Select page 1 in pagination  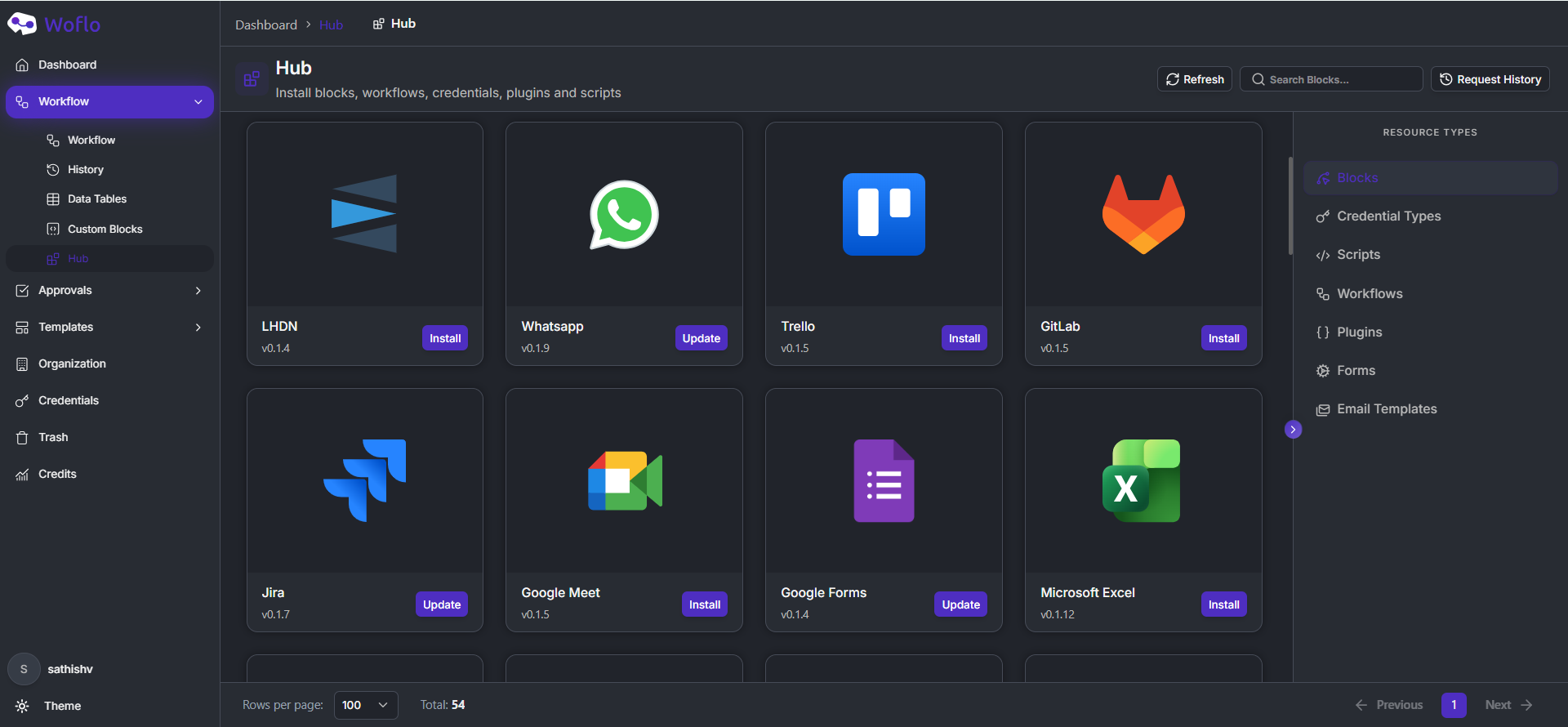[x=1454, y=705]
